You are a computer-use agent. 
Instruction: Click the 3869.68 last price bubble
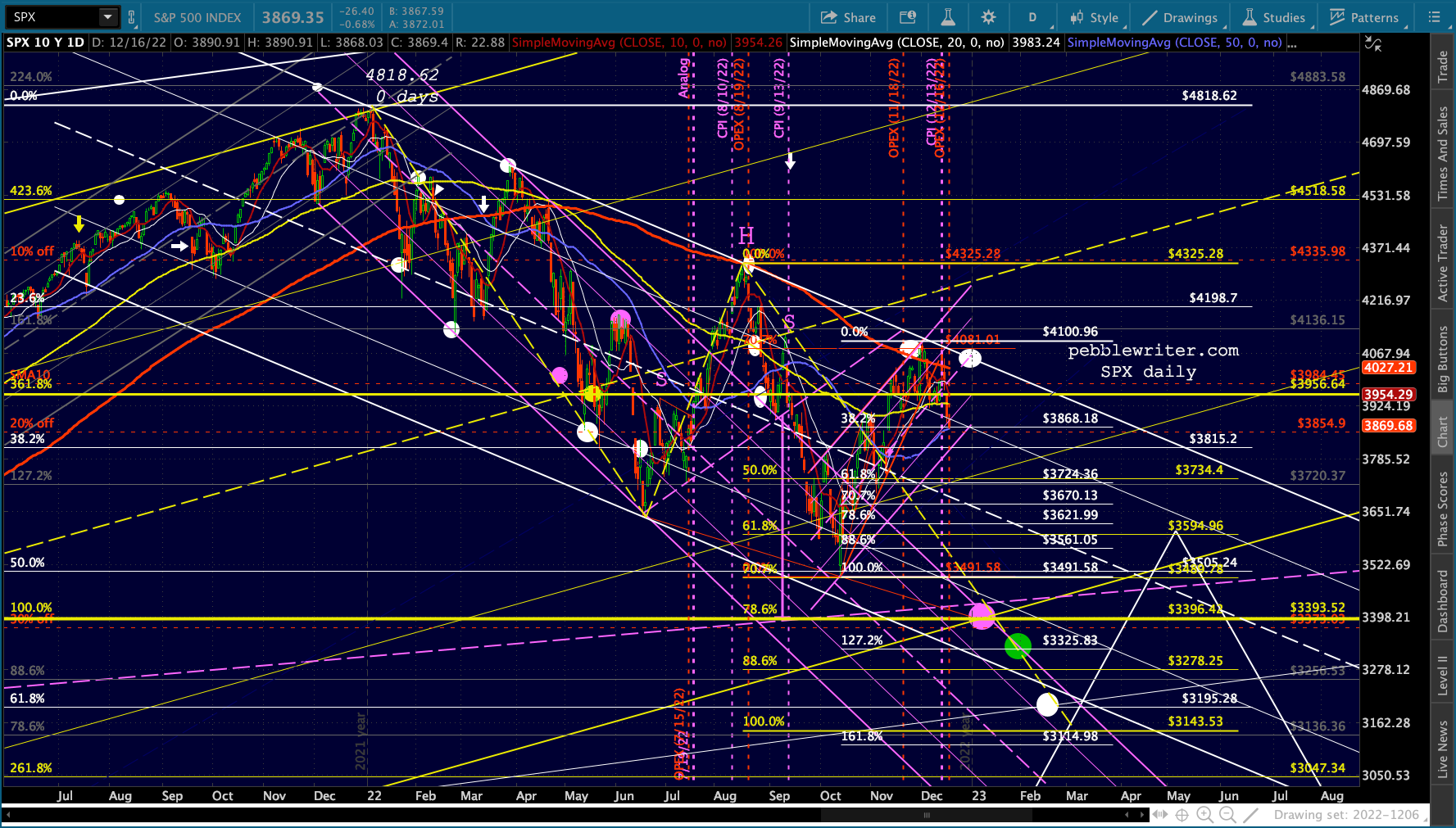pyautogui.click(x=1388, y=426)
